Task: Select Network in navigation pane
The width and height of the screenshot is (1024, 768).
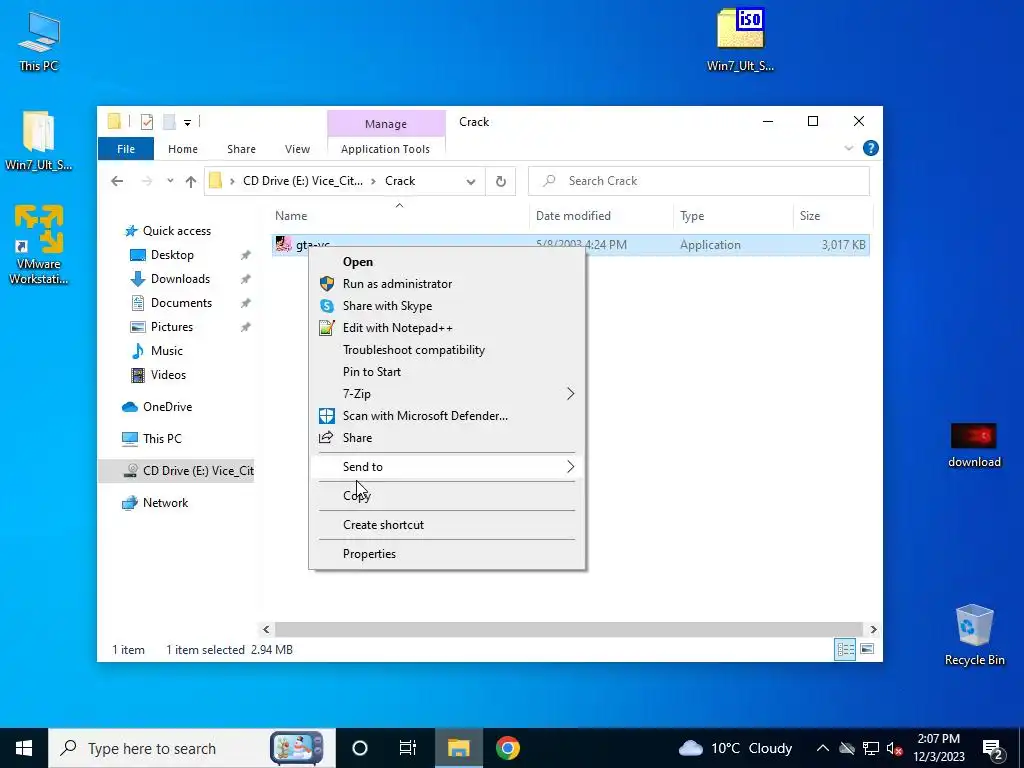Action: pos(165,503)
